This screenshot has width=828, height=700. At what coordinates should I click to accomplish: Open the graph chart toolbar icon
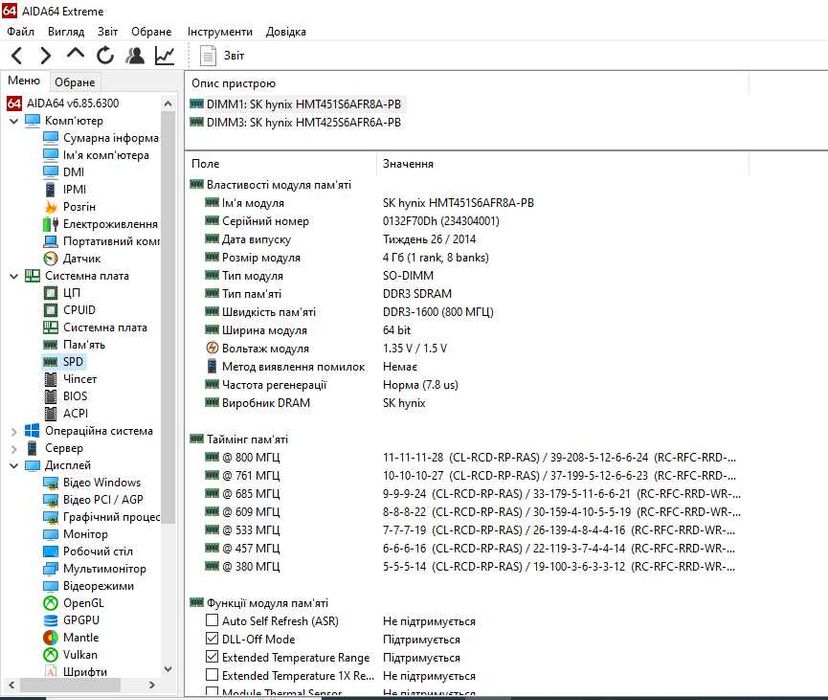(164, 55)
